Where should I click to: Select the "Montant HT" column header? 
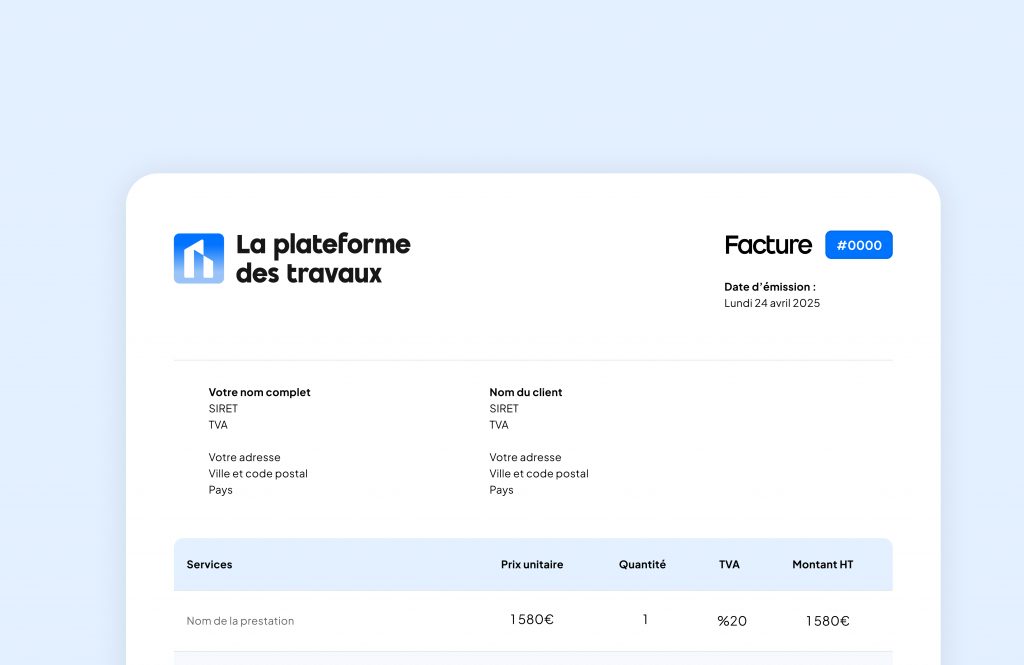click(822, 564)
